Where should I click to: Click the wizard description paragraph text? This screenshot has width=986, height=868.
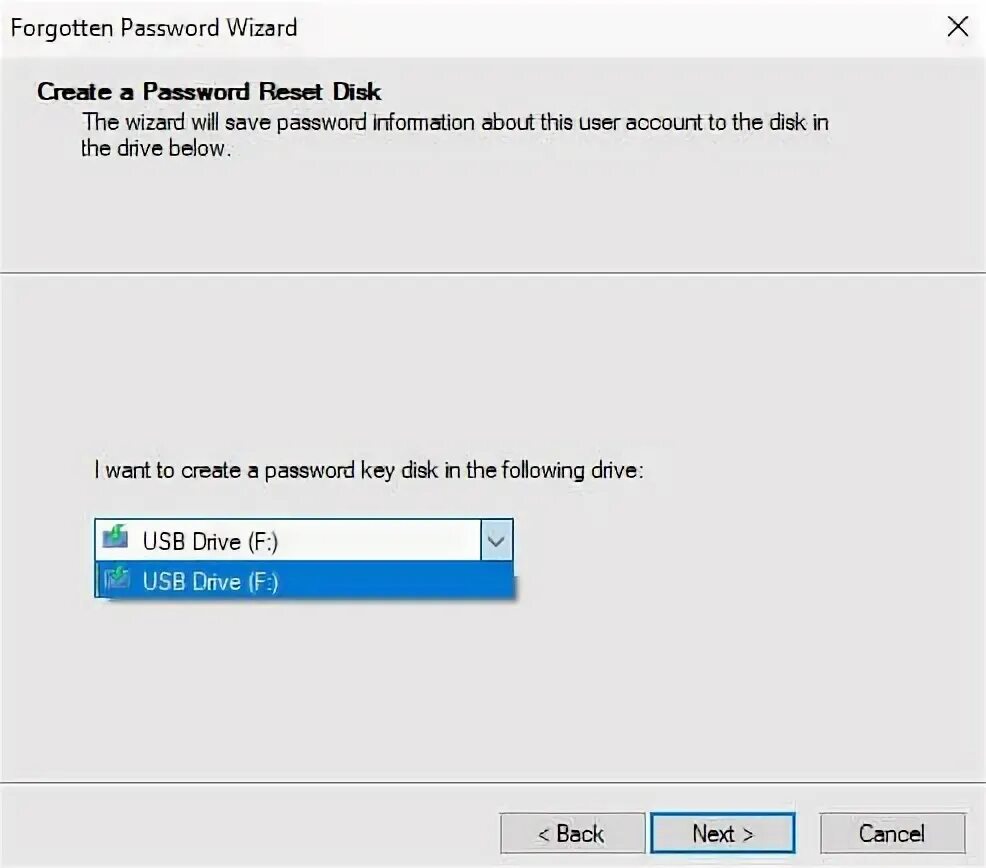click(x=455, y=135)
